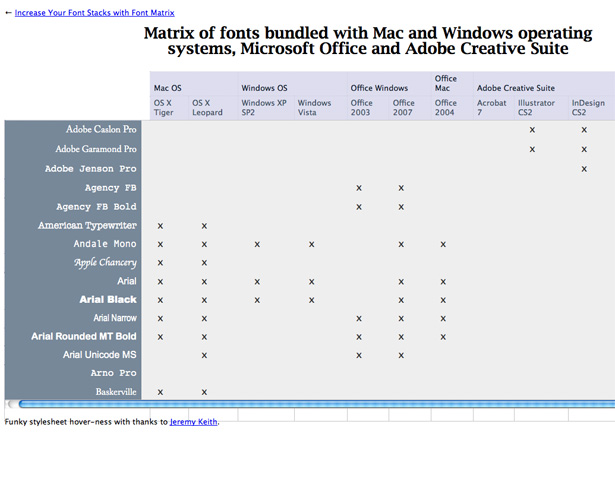The image size is (615, 500).
Task: Open the Increase Your Font Stacks link
Action: pyautogui.click(x=95, y=13)
